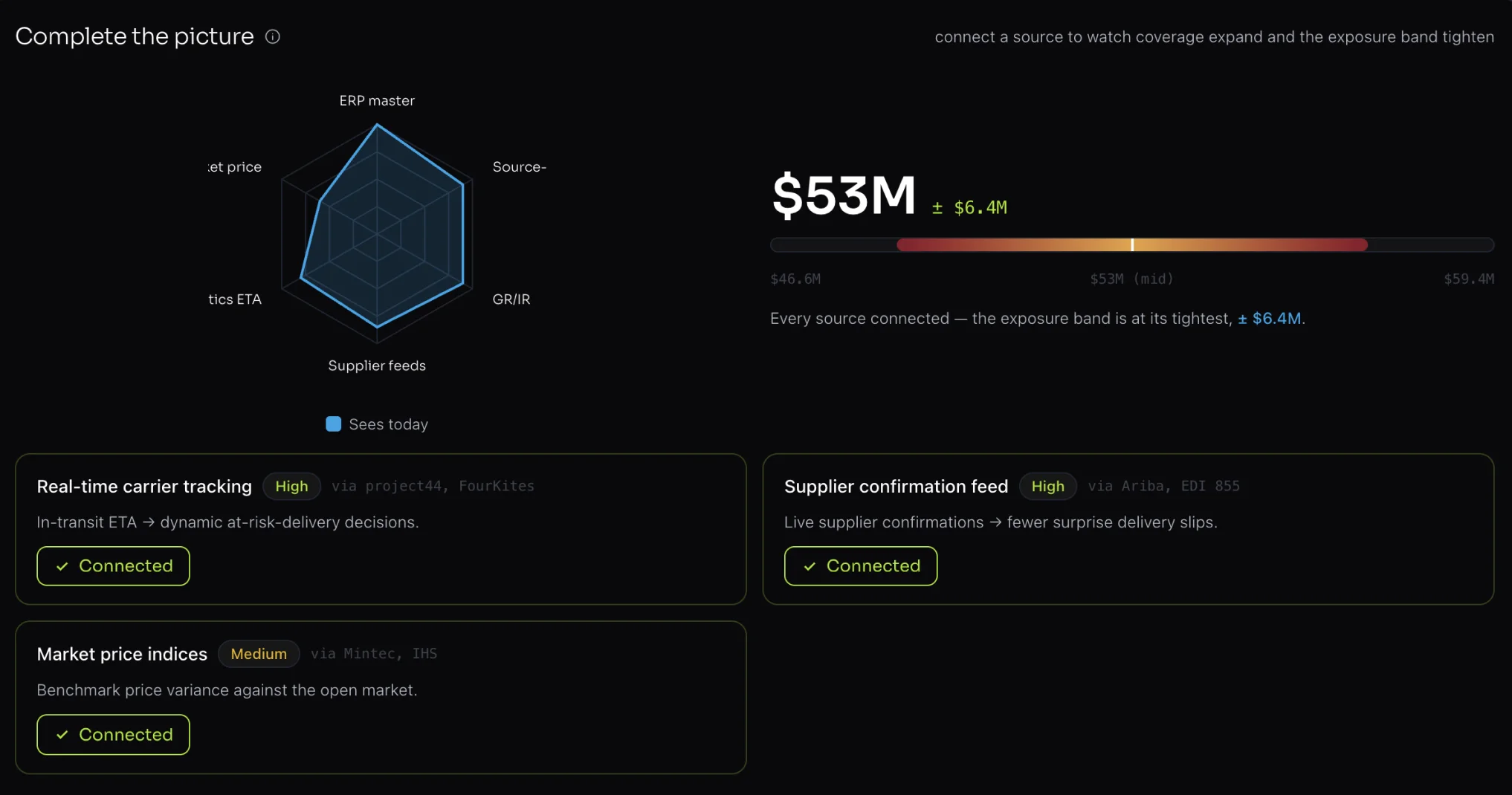This screenshot has width=1512, height=795.
Task: Click the Complete the picture heading
Action: click(x=135, y=36)
